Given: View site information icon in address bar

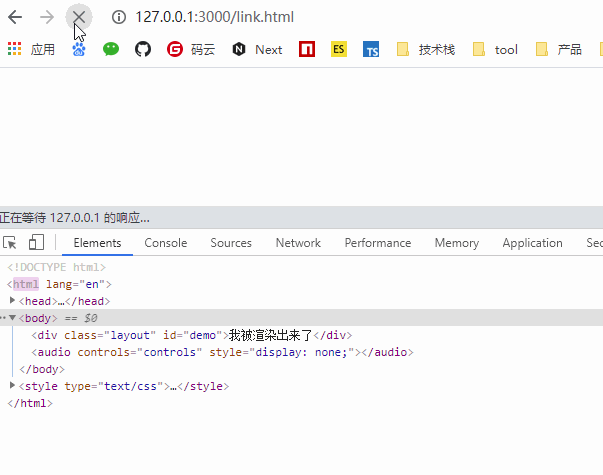Looking at the screenshot, I should pyautogui.click(x=119, y=17).
